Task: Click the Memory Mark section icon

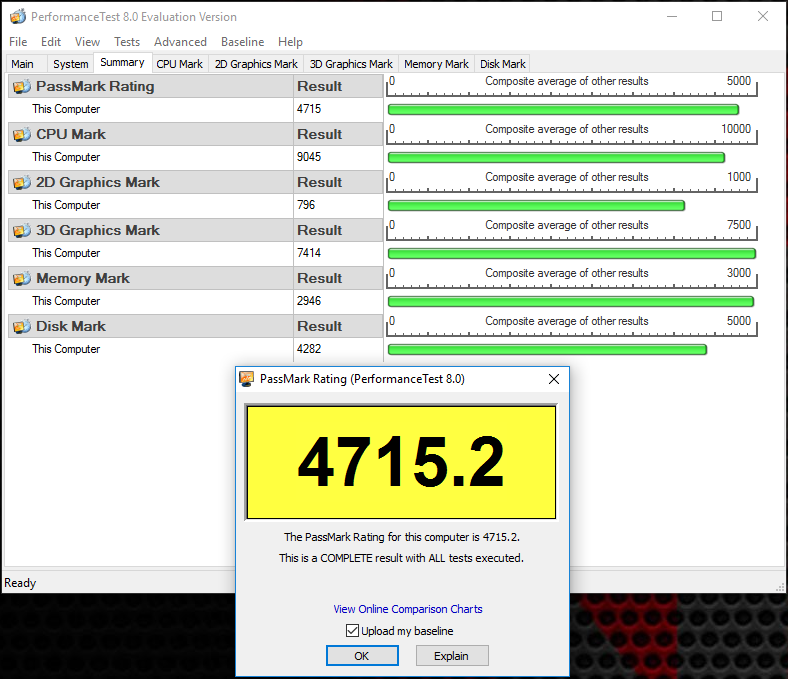Action: (22, 278)
